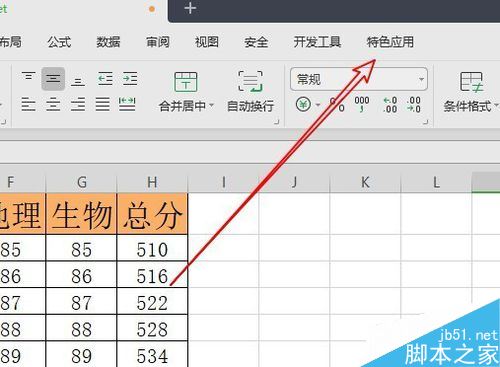Select the cell with 534
Viewport: 500px width, 367px height.
153,354
